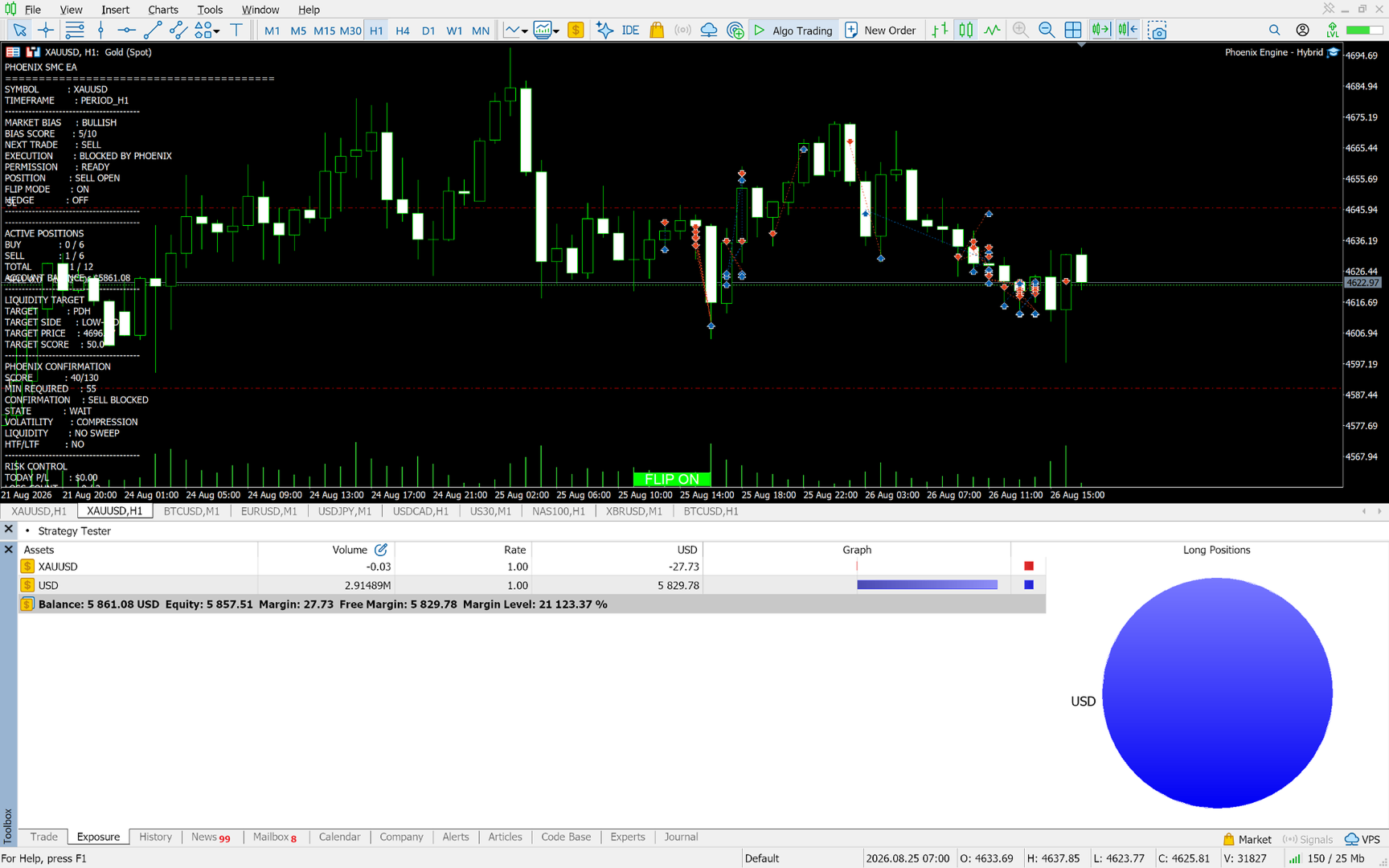Screen dimensions: 1389x868
Task: Switch the timeframe to M5
Action: [x=298, y=31]
